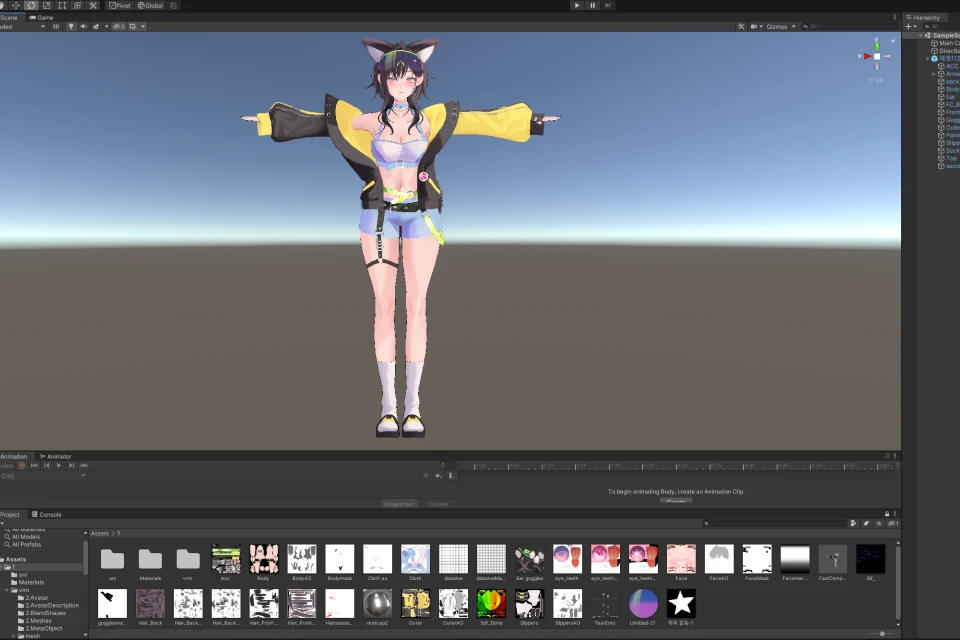
Task: Toggle grid snapping icon beside Global
Action: (174, 6)
